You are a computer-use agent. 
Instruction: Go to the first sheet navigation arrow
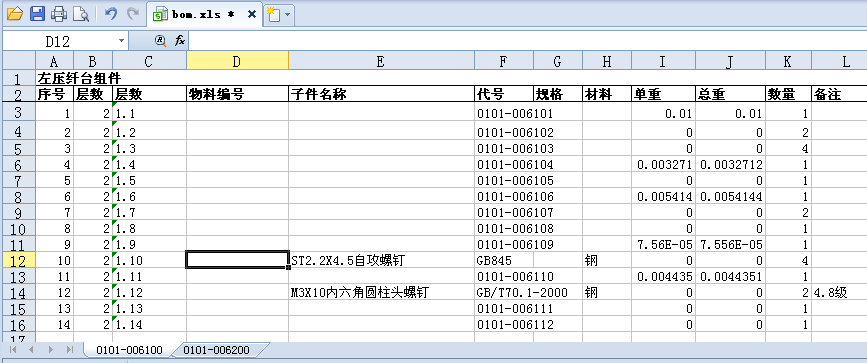[x=13, y=349]
